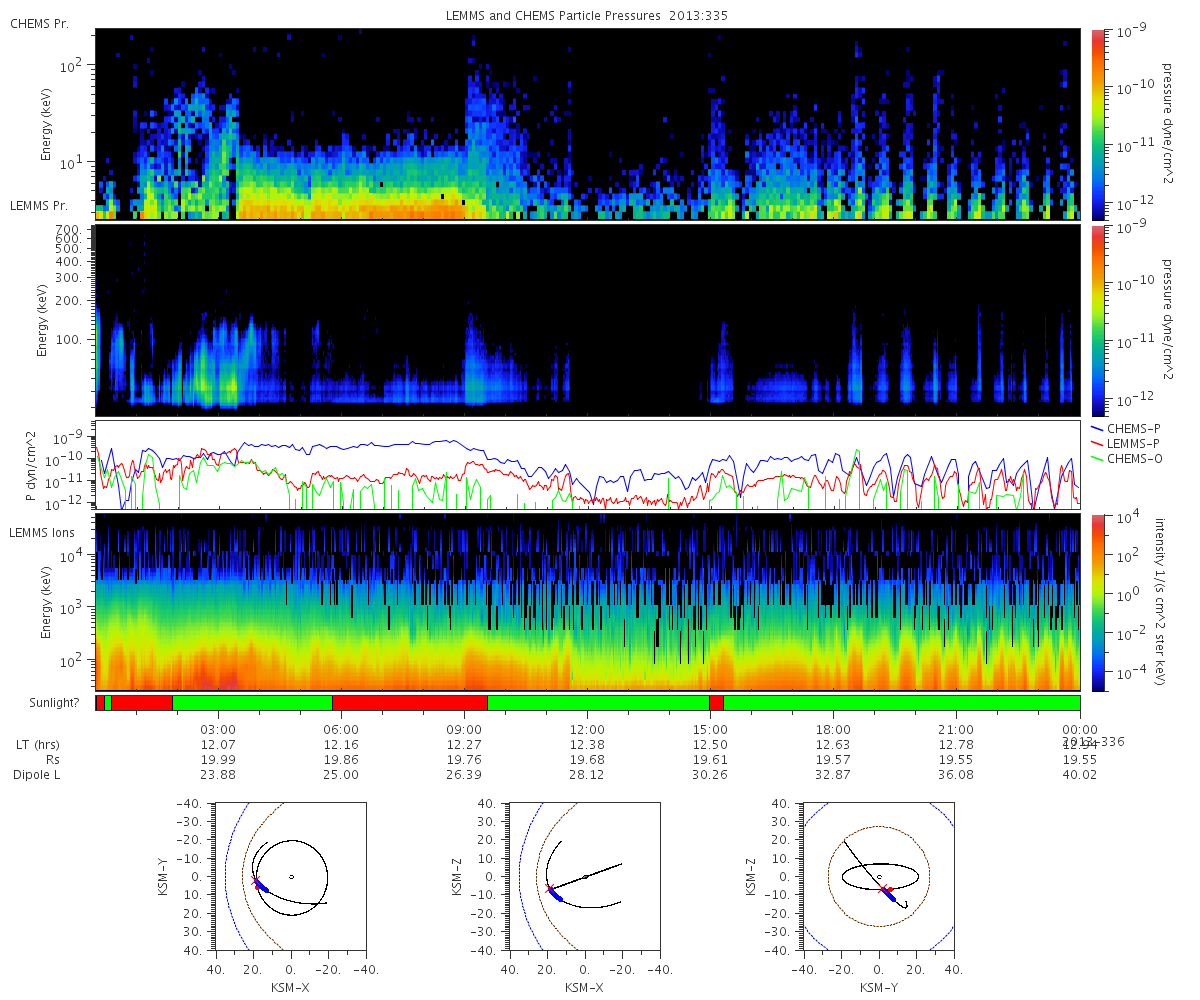Click the LEMMS Ions intensity color bar
Image resolution: width=1200 pixels, height=1000 pixels.
[1097, 602]
